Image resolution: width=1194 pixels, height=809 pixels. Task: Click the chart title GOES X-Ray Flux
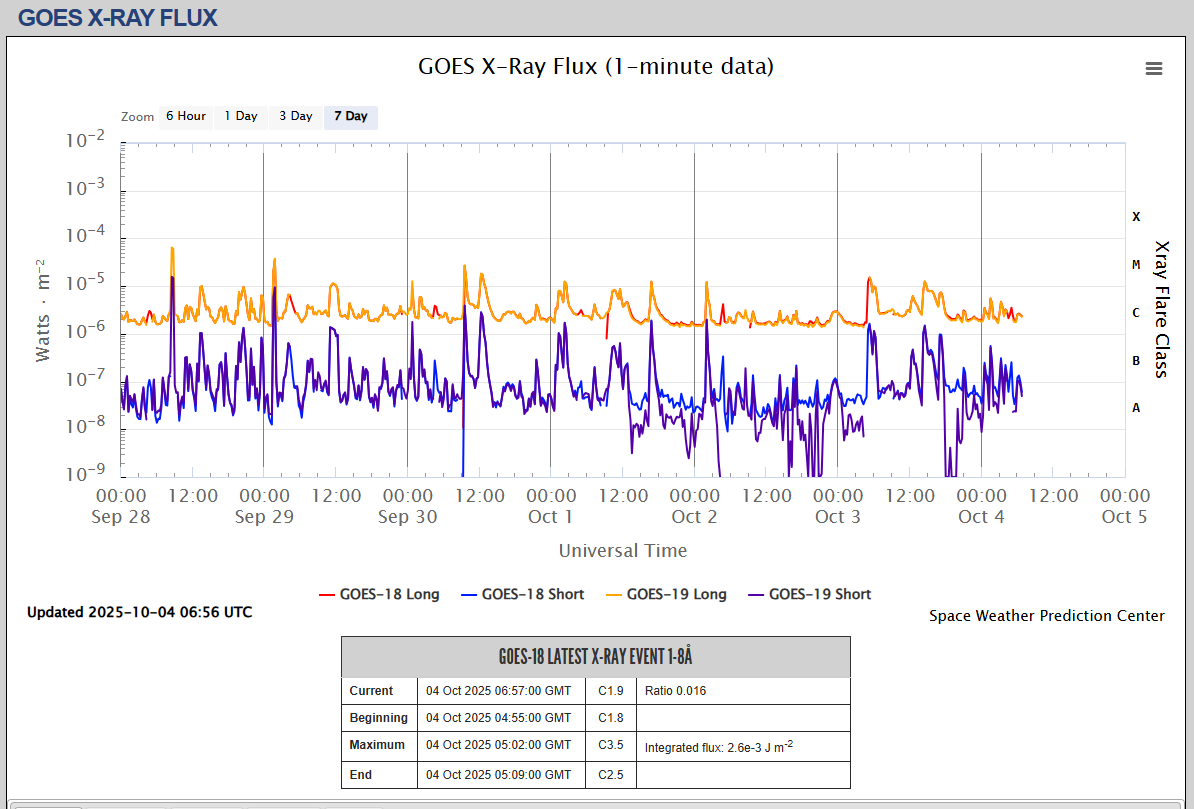pos(595,67)
